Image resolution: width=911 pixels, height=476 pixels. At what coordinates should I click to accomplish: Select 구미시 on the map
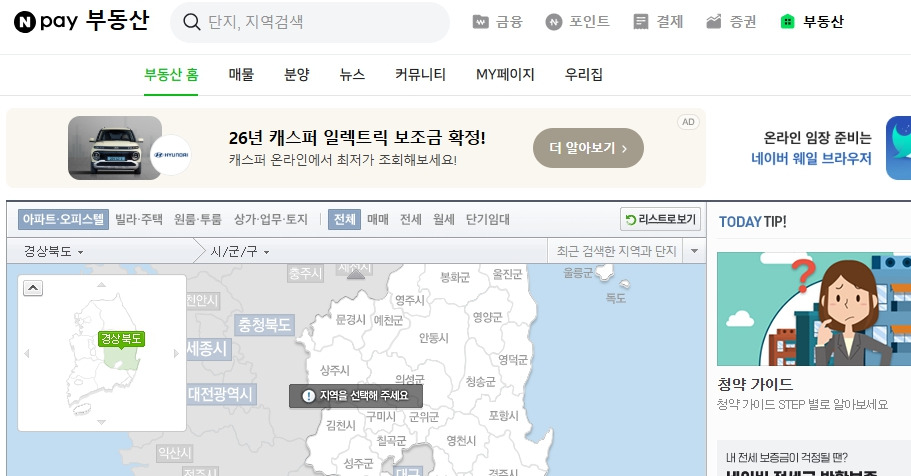tap(381, 417)
